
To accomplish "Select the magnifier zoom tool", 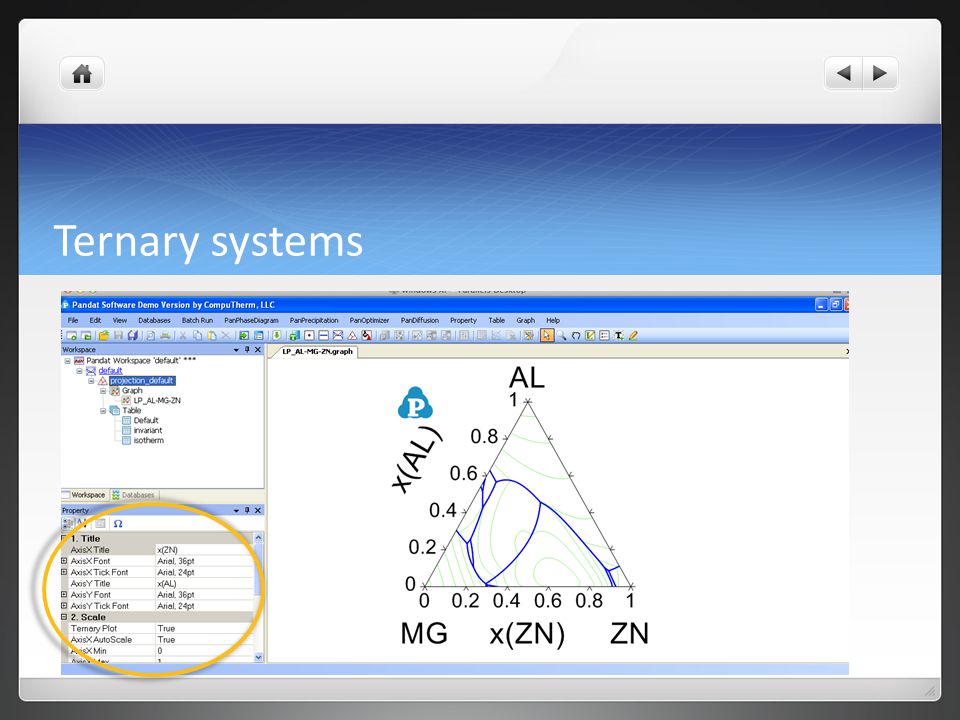I will 561,336.
